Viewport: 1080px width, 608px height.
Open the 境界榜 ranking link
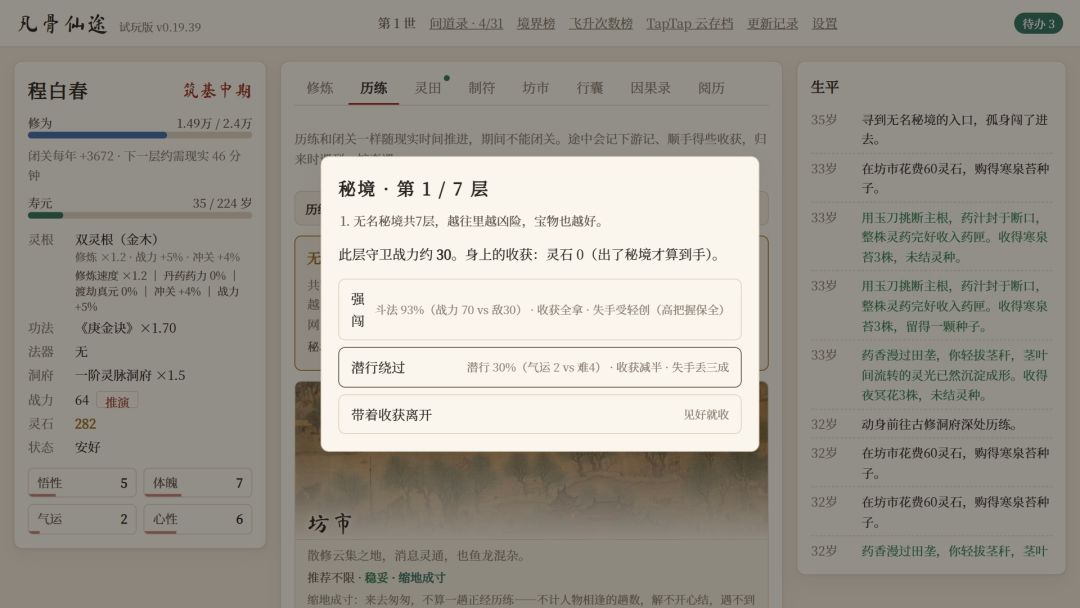[x=536, y=23]
